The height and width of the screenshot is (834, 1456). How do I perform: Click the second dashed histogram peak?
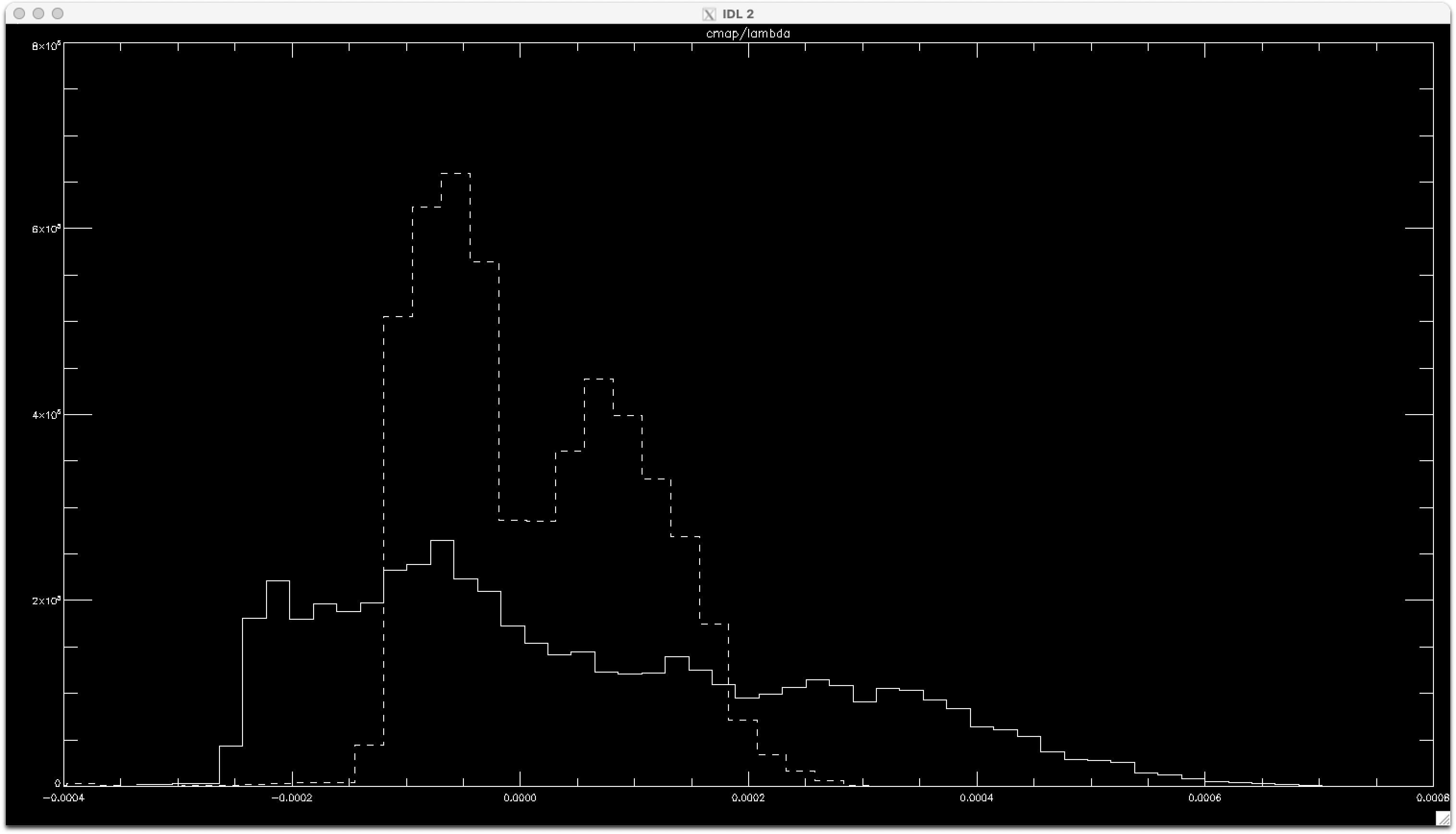598,379
